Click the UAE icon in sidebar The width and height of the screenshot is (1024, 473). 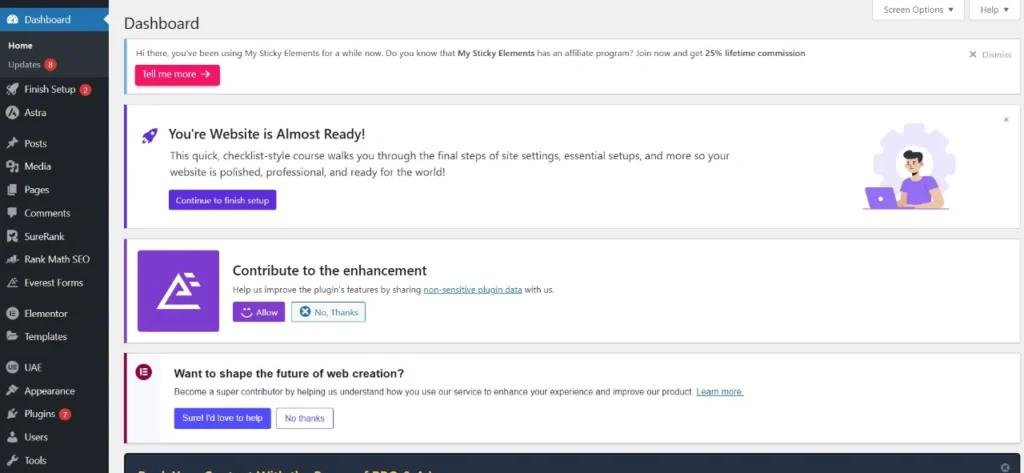tap(12, 367)
